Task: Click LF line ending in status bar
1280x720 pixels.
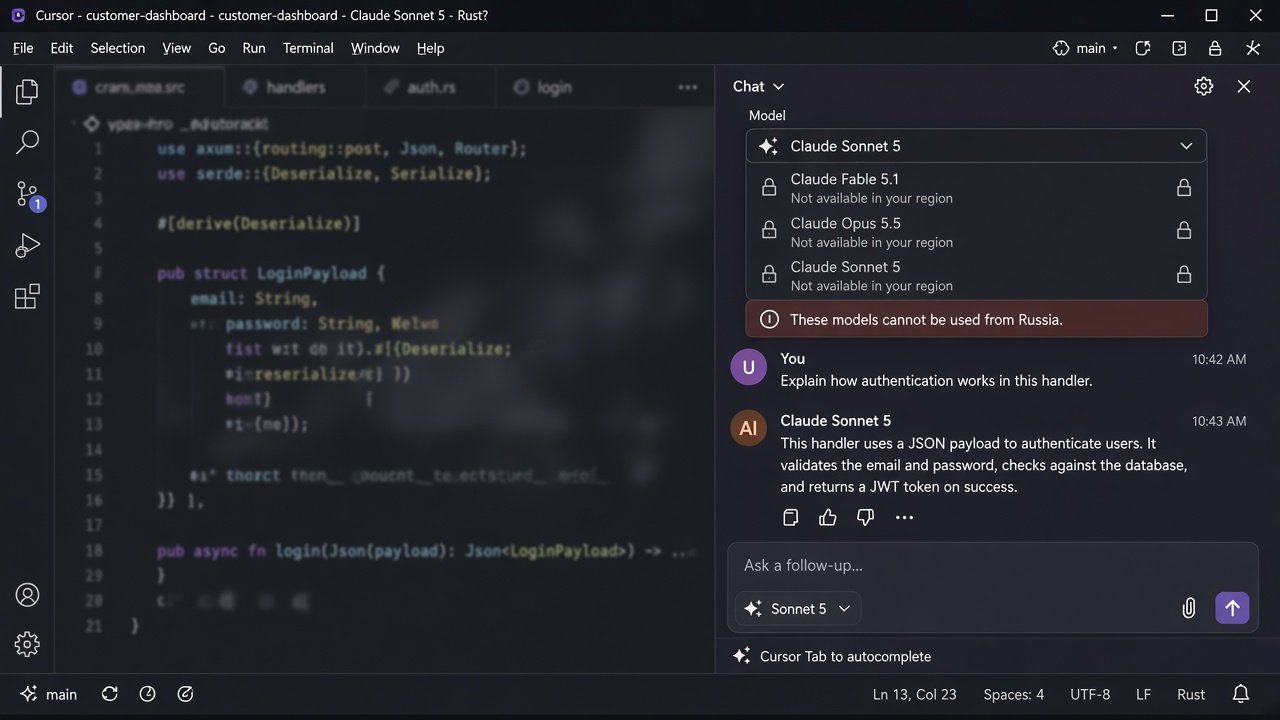Action: pyautogui.click(x=1143, y=694)
